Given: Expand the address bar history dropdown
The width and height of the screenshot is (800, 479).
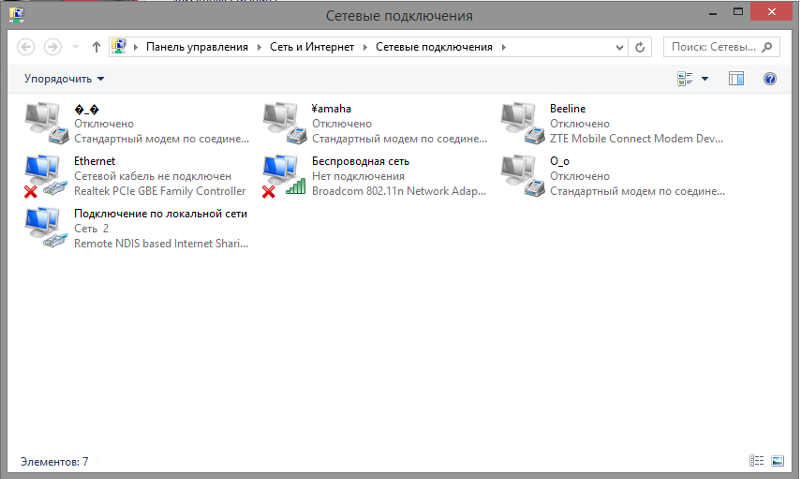Looking at the screenshot, I should pyautogui.click(x=619, y=47).
